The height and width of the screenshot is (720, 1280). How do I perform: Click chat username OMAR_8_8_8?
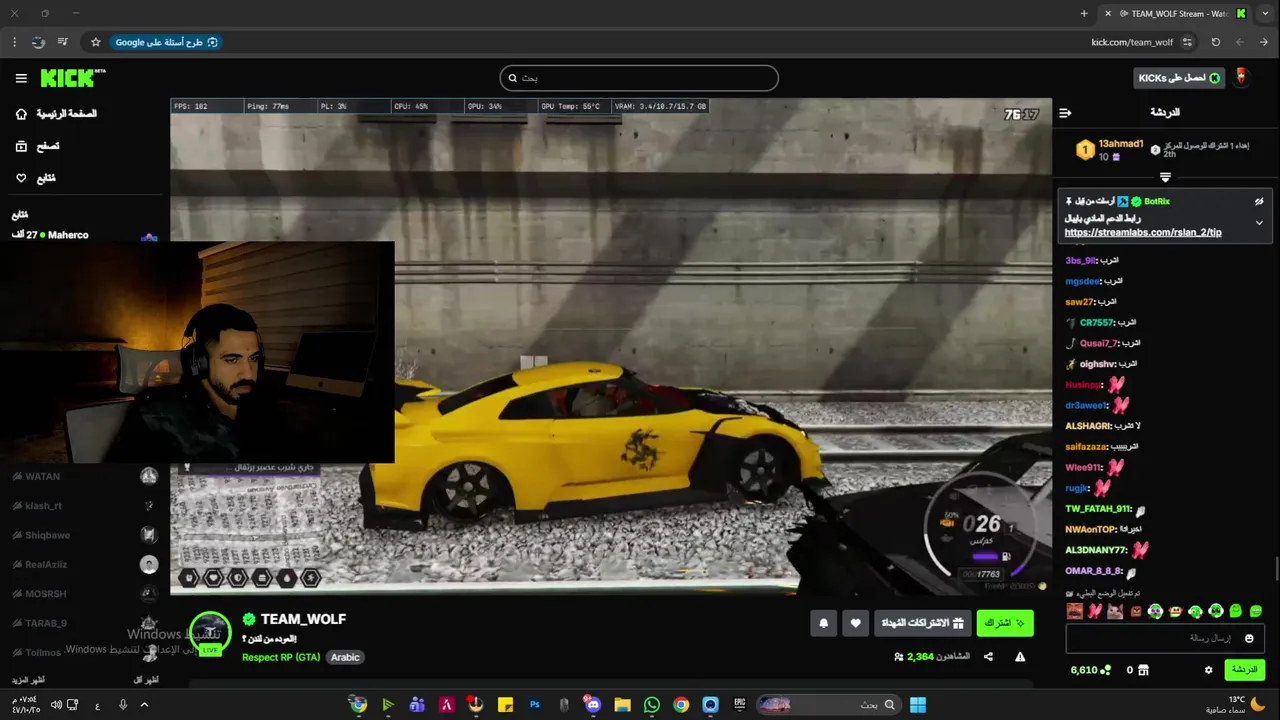coord(1094,571)
